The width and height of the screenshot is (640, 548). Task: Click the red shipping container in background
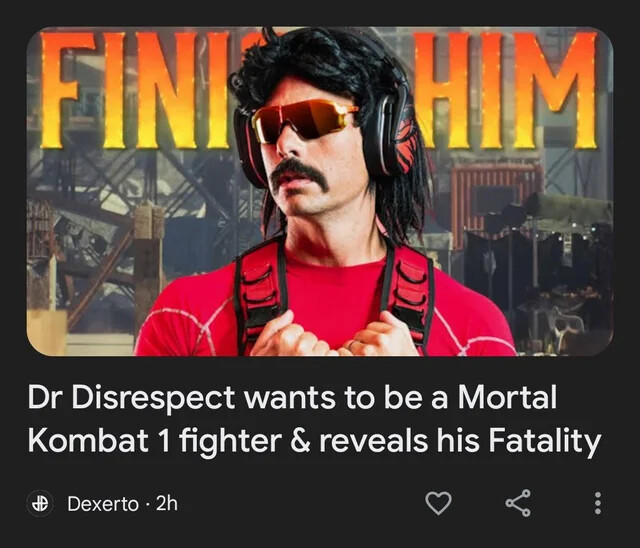496,200
